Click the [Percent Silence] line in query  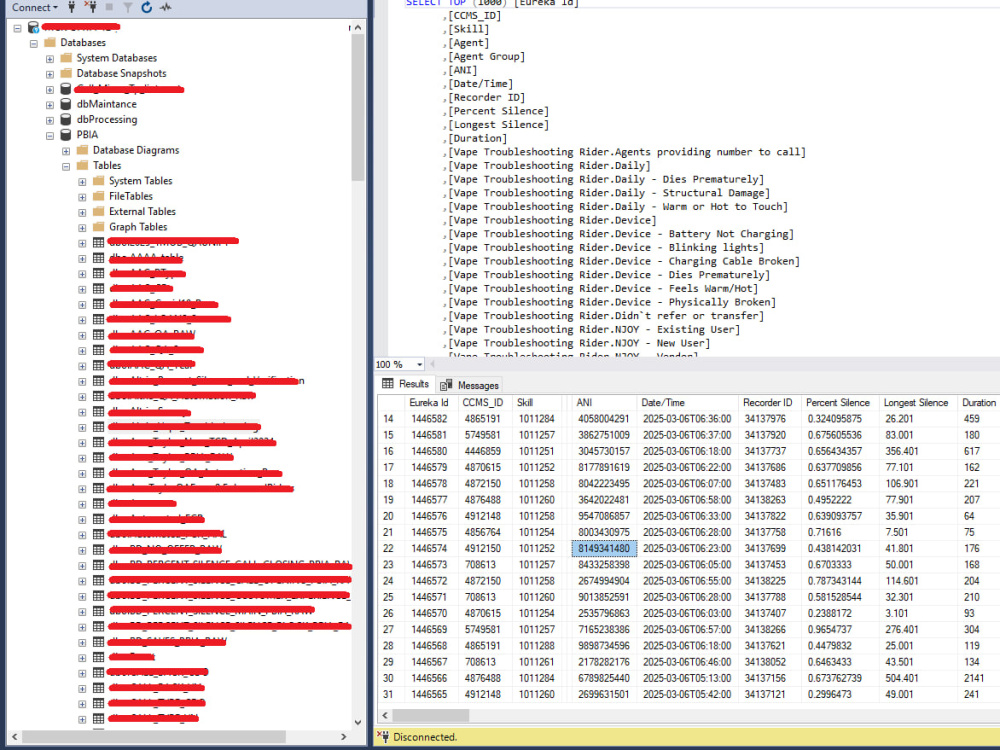point(499,111)
